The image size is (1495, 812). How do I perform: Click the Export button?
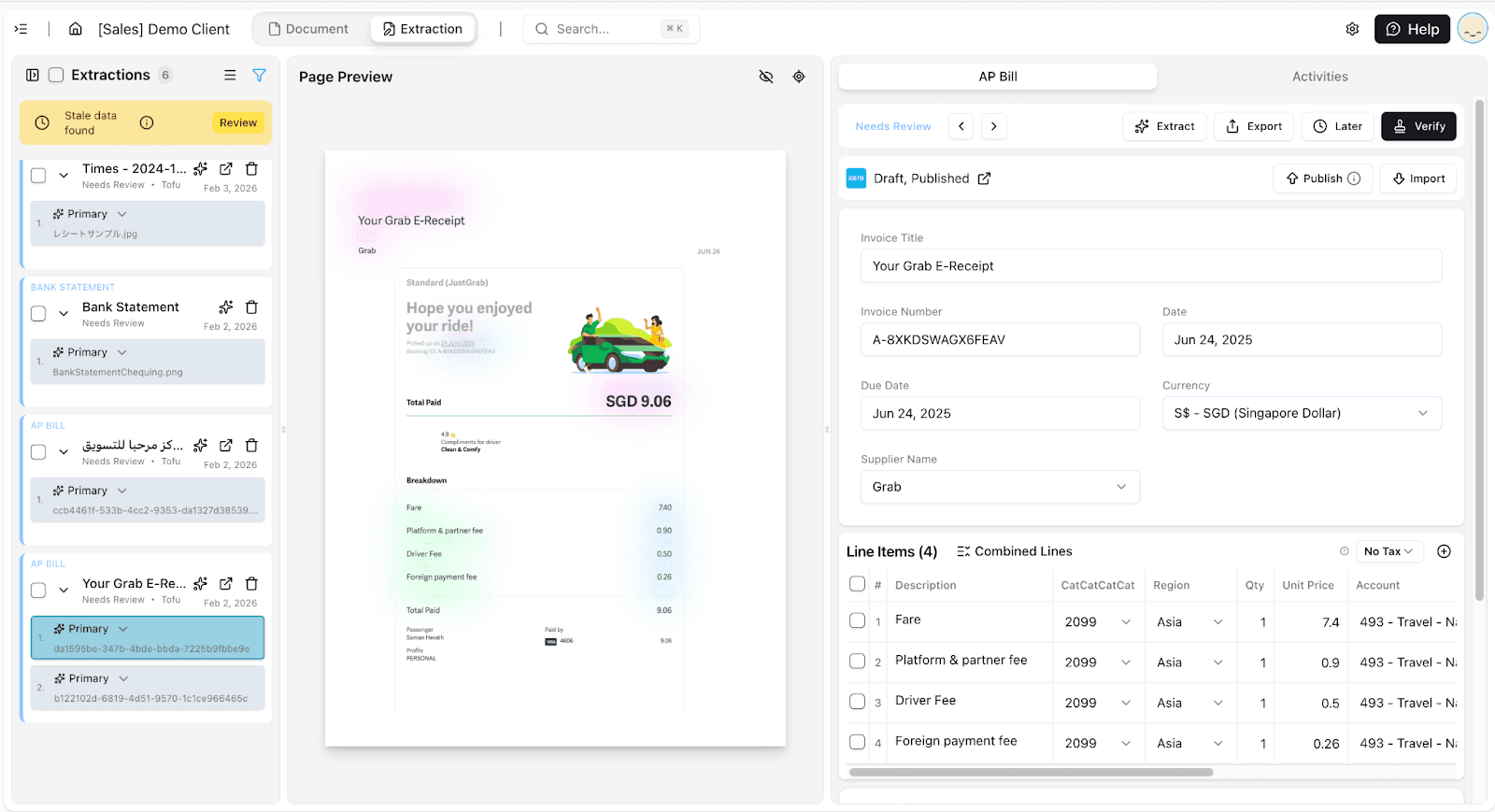point(1254,126)
